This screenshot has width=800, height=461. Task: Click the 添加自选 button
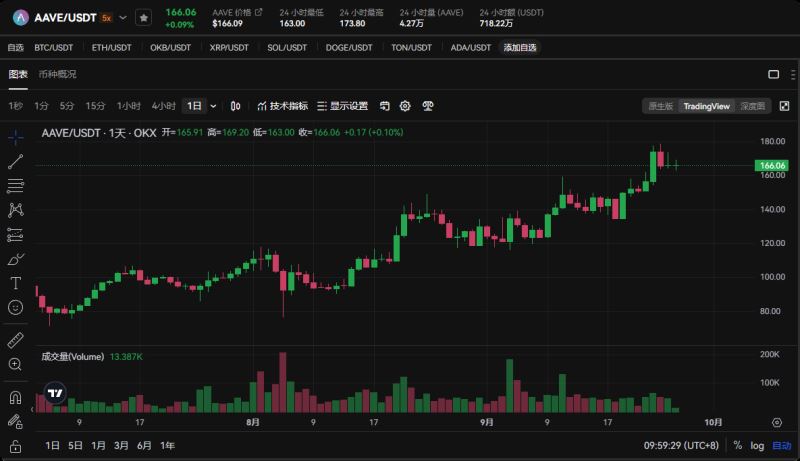[519, 47]
